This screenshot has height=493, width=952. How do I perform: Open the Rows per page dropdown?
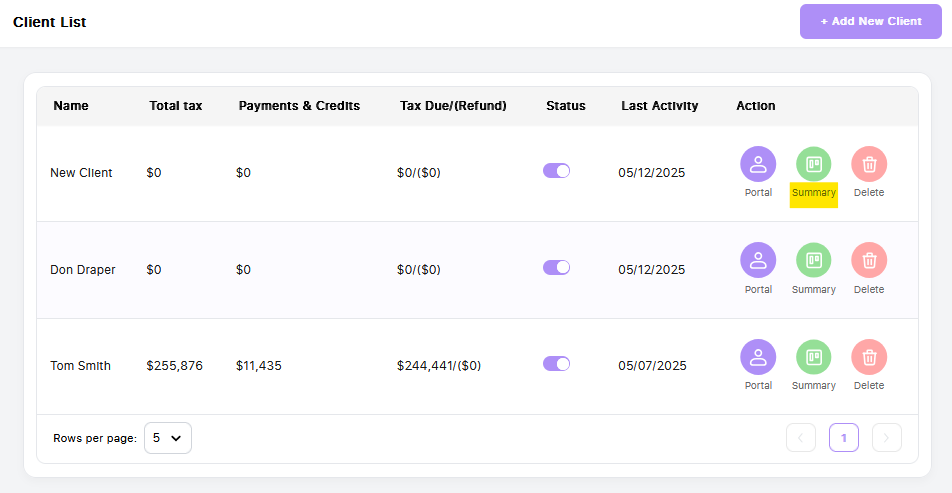(x=168, y=438)
